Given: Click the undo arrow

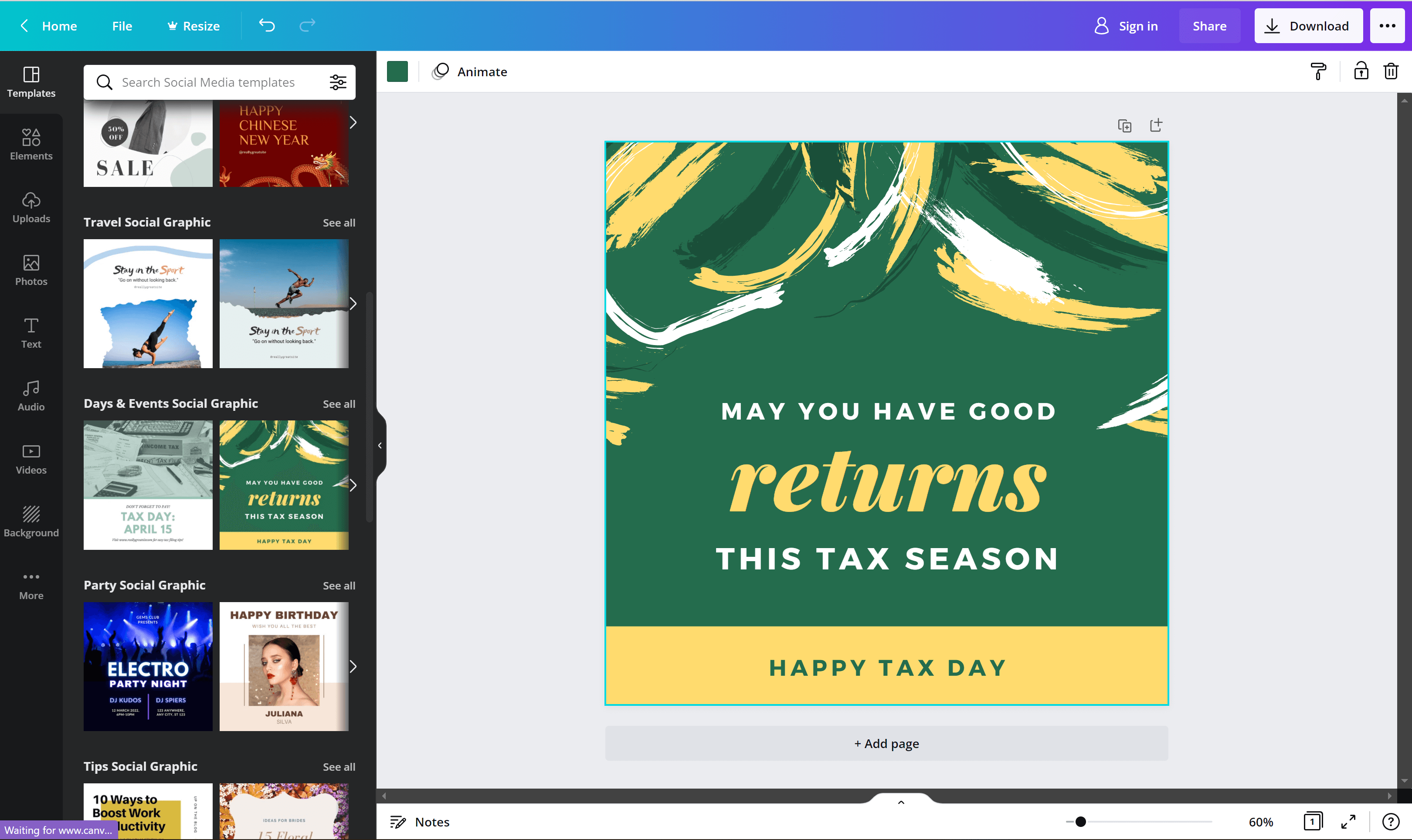Looking at the screenshot, I should (267, 25).
